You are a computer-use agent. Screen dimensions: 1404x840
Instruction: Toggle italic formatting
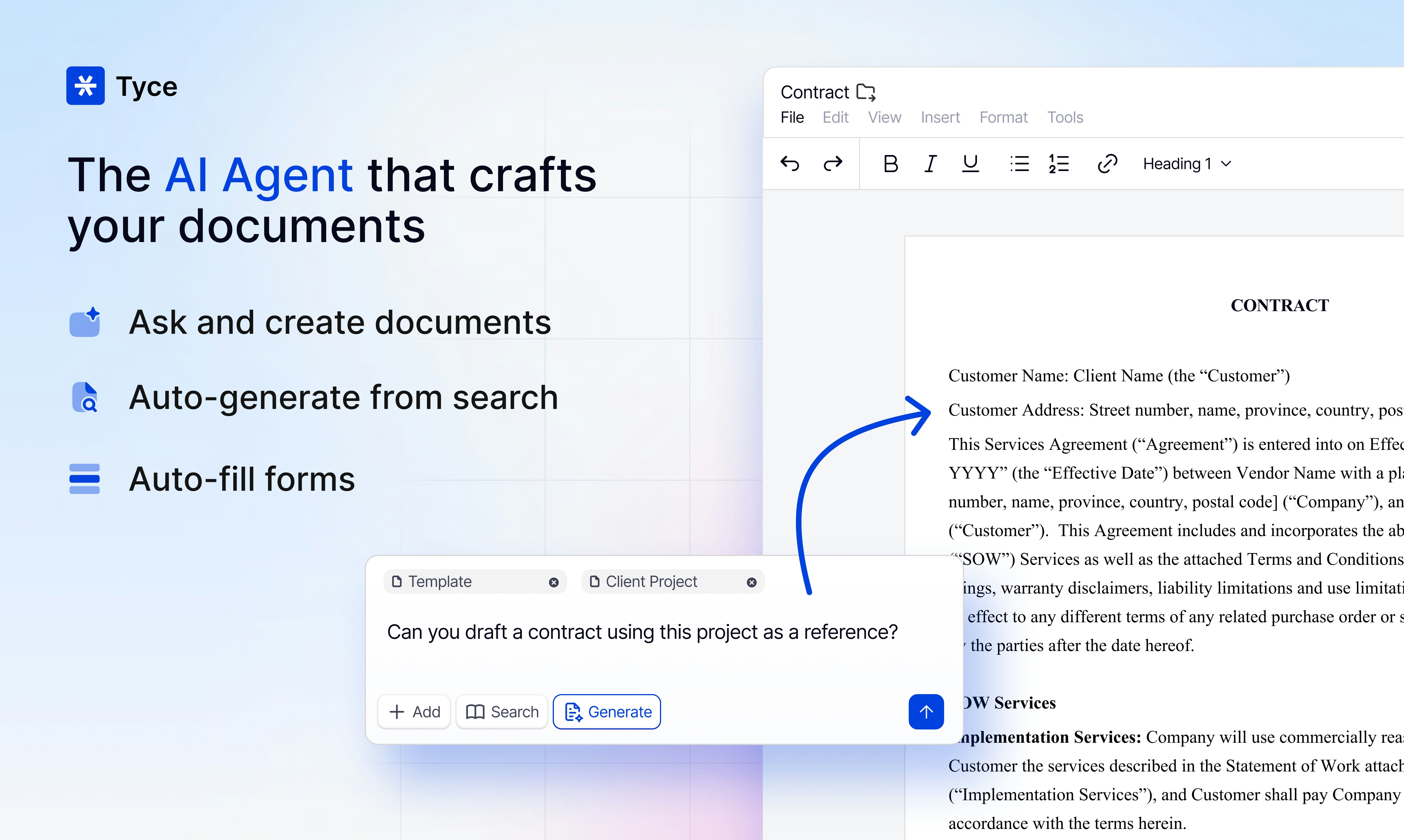pyautogui.click(x=930, y=164)
